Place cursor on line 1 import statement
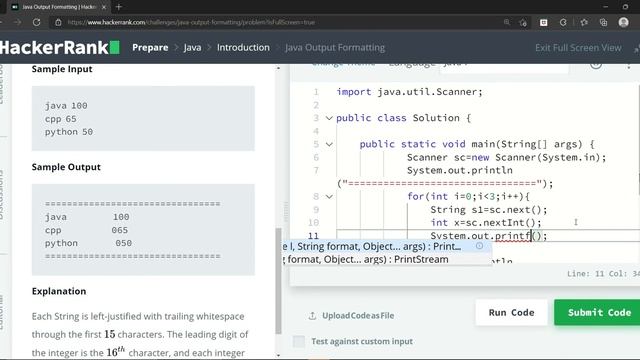 click(409, 92)
